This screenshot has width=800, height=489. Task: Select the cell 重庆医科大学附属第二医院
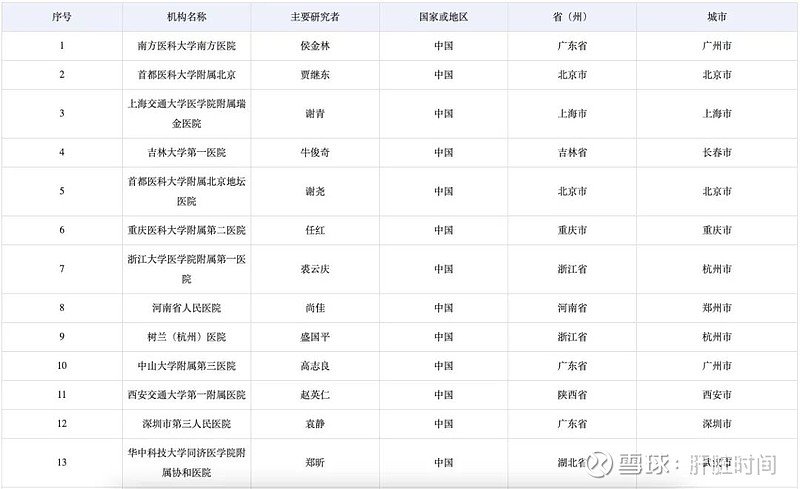(x=187, y=230)
